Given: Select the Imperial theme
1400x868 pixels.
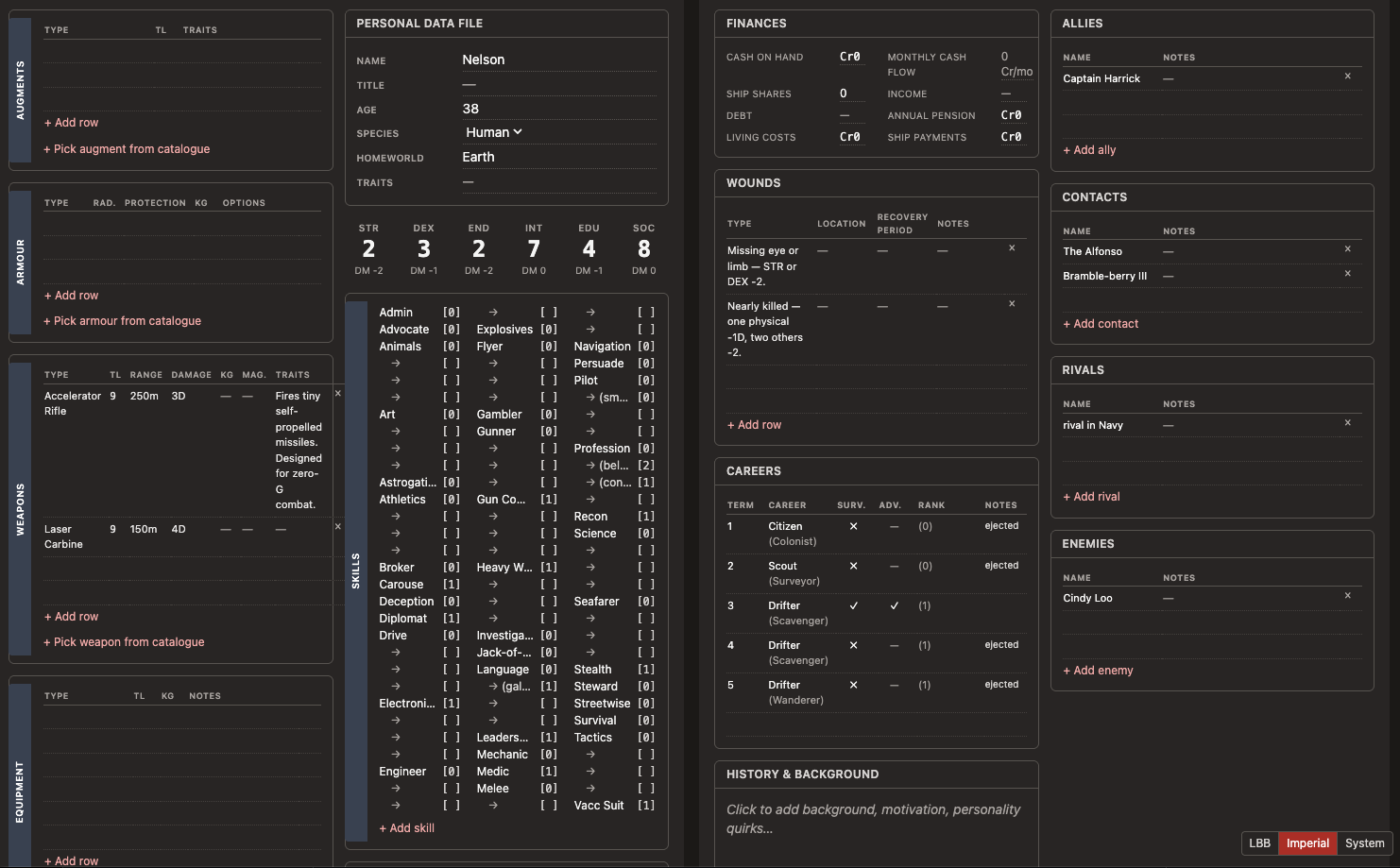Looking at the screenshot, I should (1307, 843).
